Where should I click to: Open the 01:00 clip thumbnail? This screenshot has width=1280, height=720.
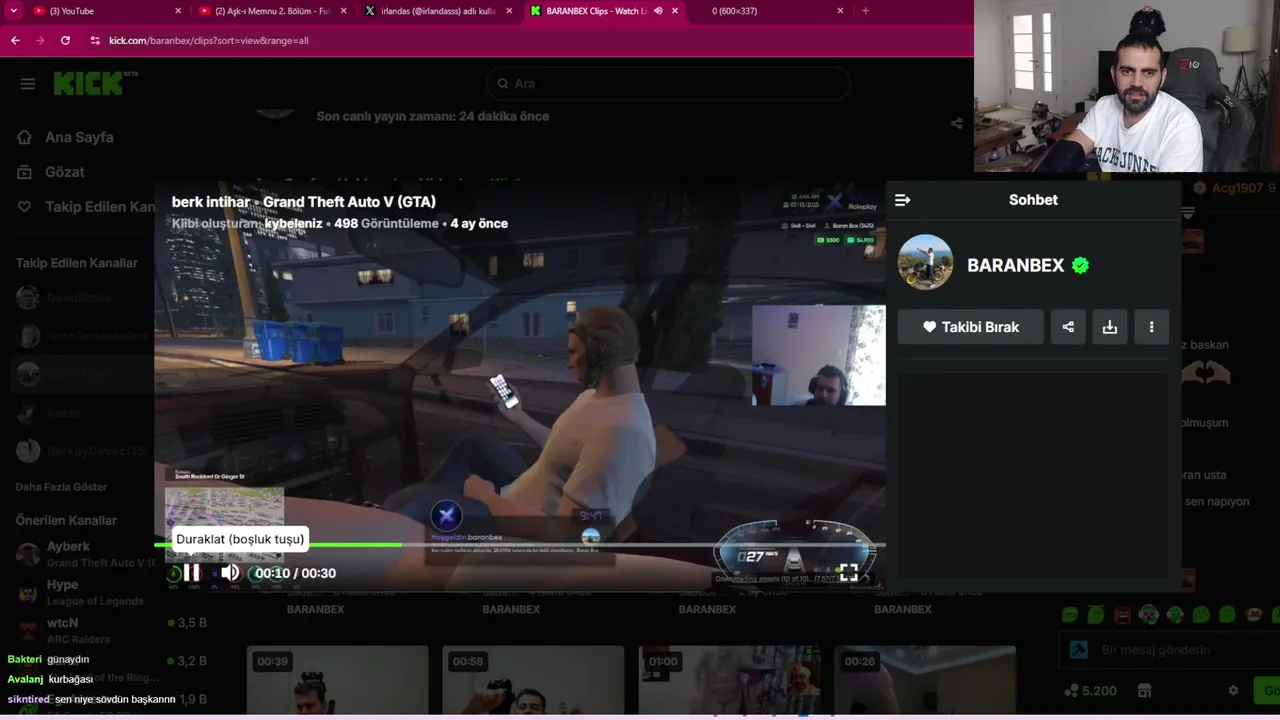click(729, 680)
